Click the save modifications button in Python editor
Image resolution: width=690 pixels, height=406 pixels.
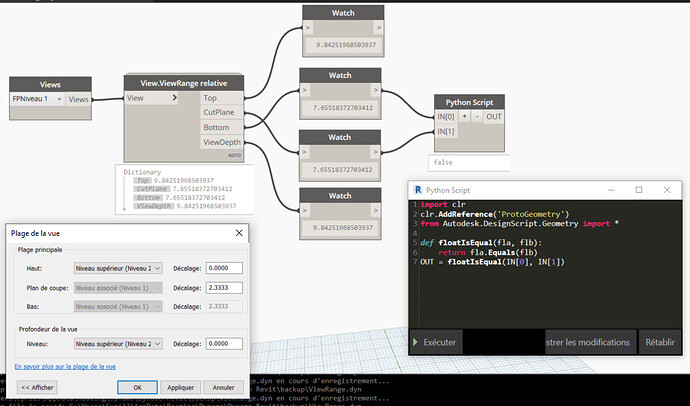591,342
